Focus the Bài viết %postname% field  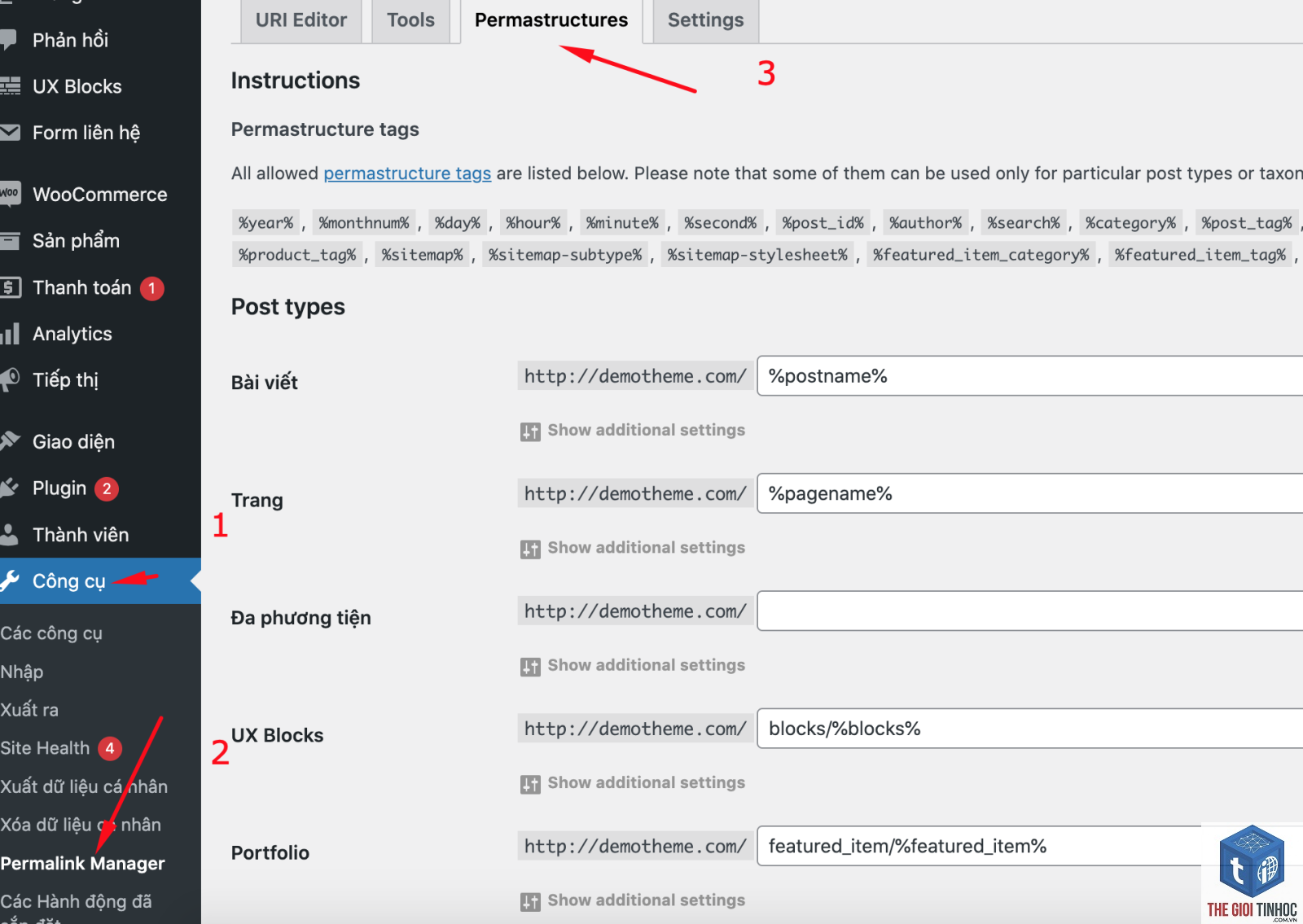(1030, 376)
